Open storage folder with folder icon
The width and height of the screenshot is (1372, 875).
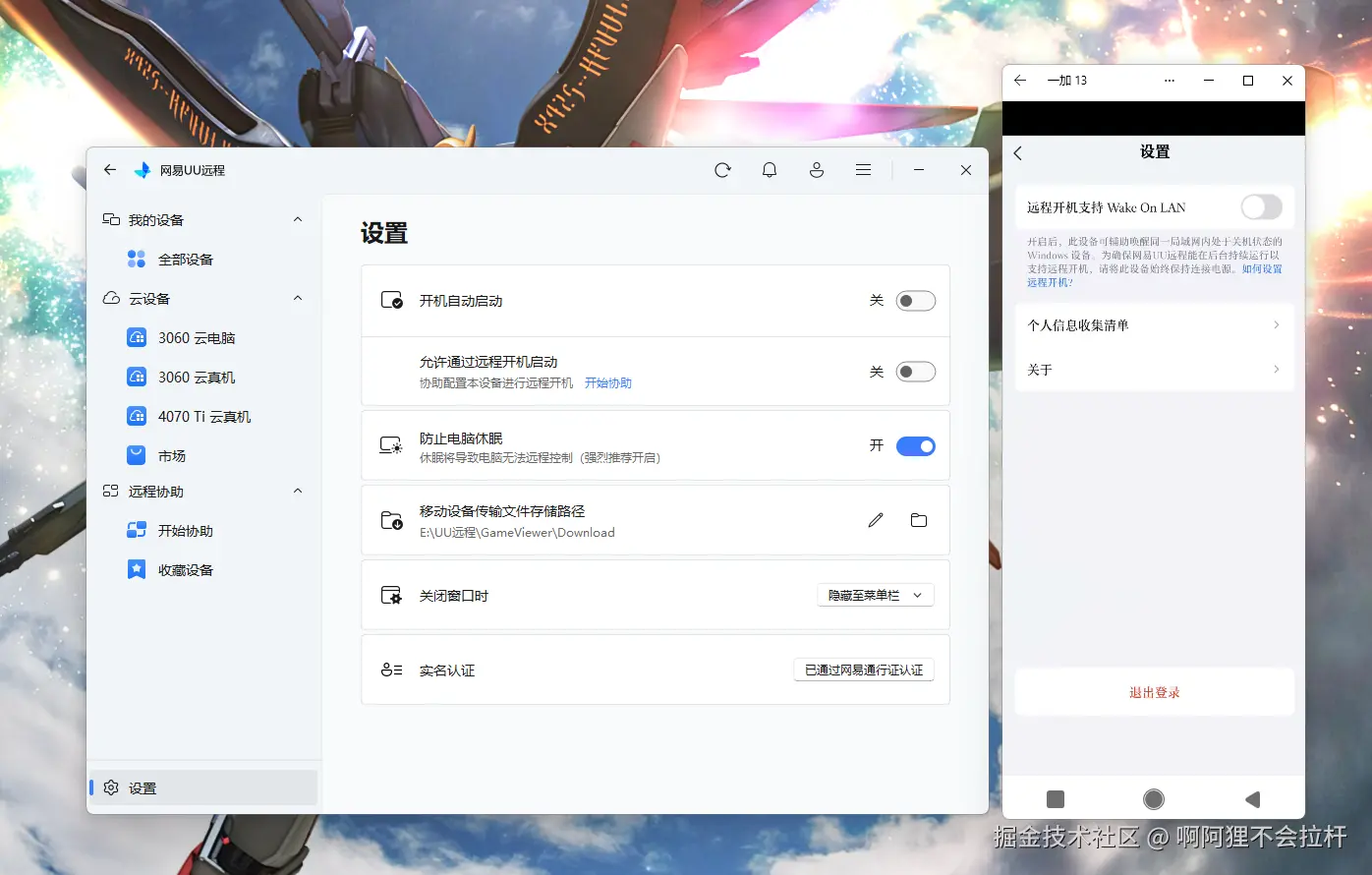tap(919, 520)
